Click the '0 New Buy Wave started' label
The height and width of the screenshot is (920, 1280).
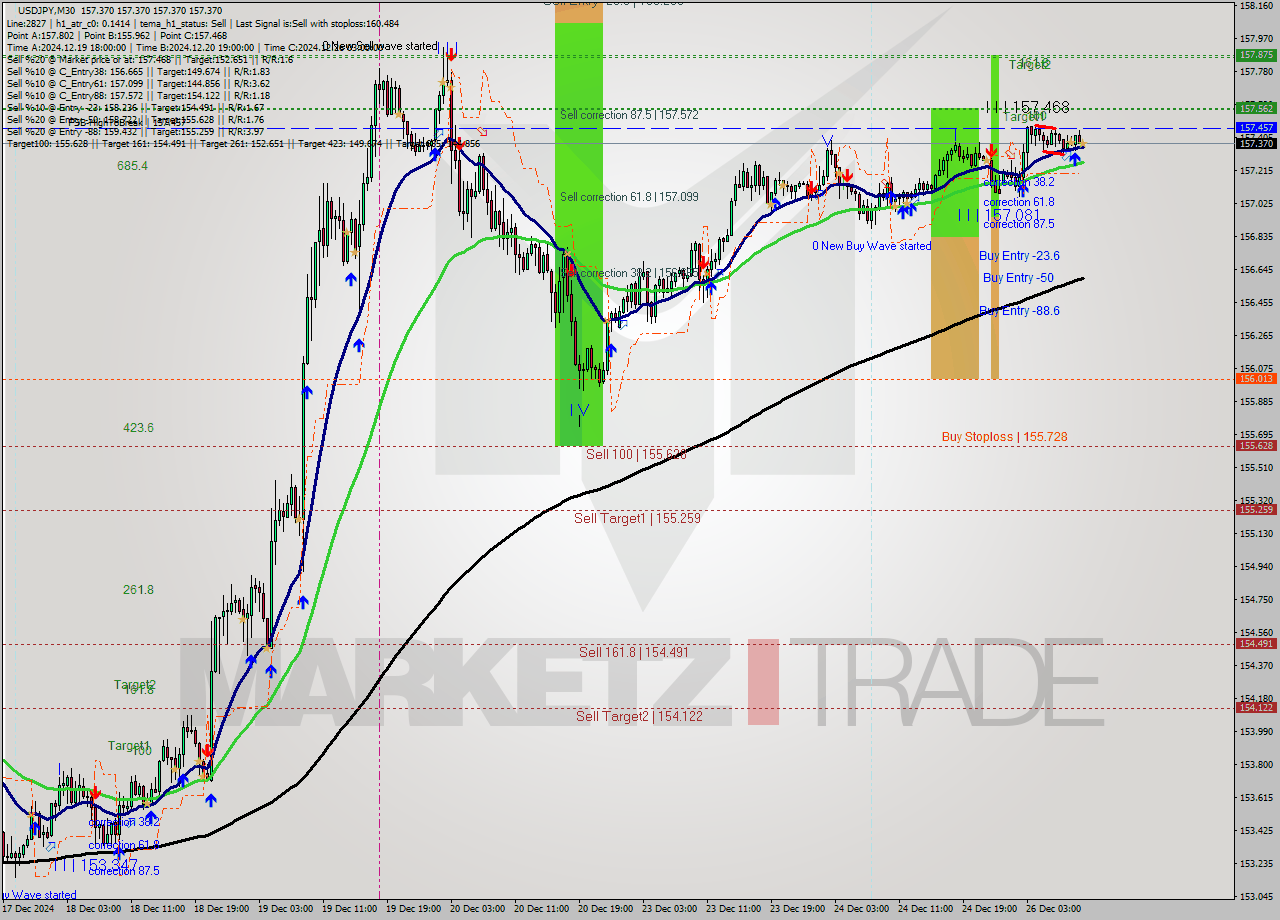tap(871, 246)
